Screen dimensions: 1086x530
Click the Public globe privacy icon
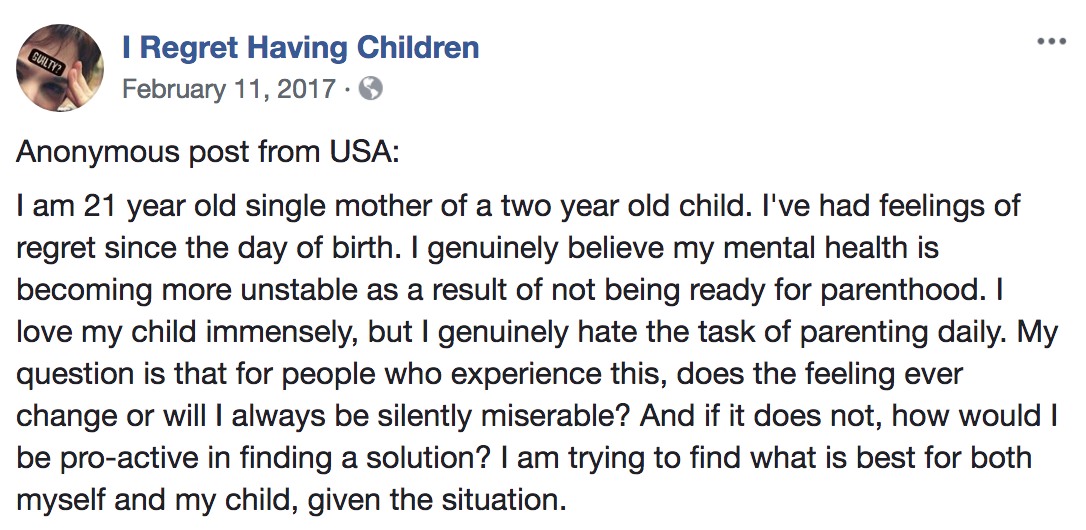point(371,89)
